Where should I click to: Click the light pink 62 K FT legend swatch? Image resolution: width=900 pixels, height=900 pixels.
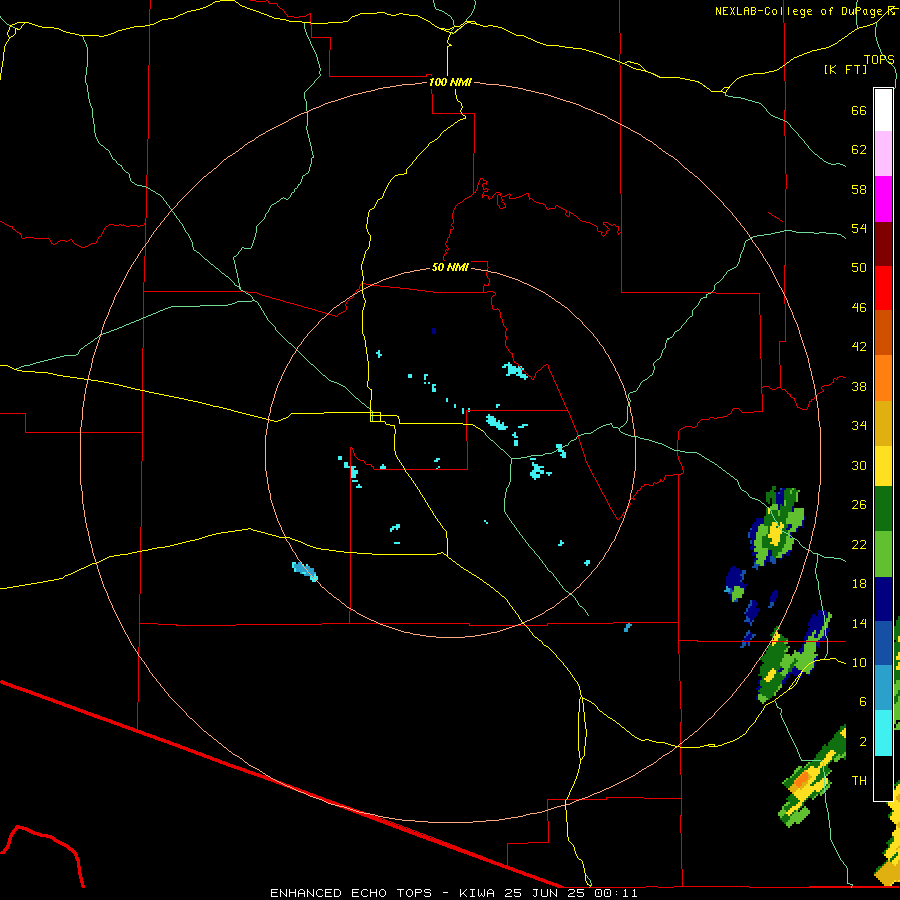(883, 153)
